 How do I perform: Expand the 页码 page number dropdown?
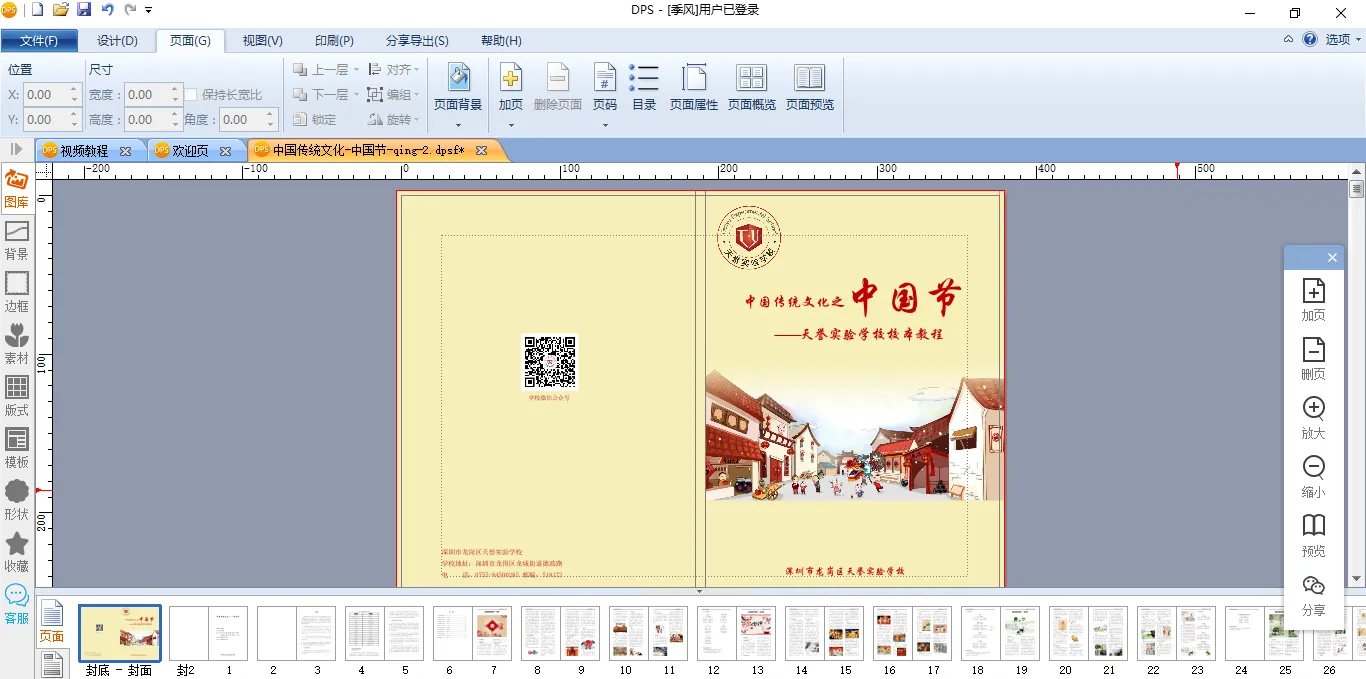tap(605, 125)
